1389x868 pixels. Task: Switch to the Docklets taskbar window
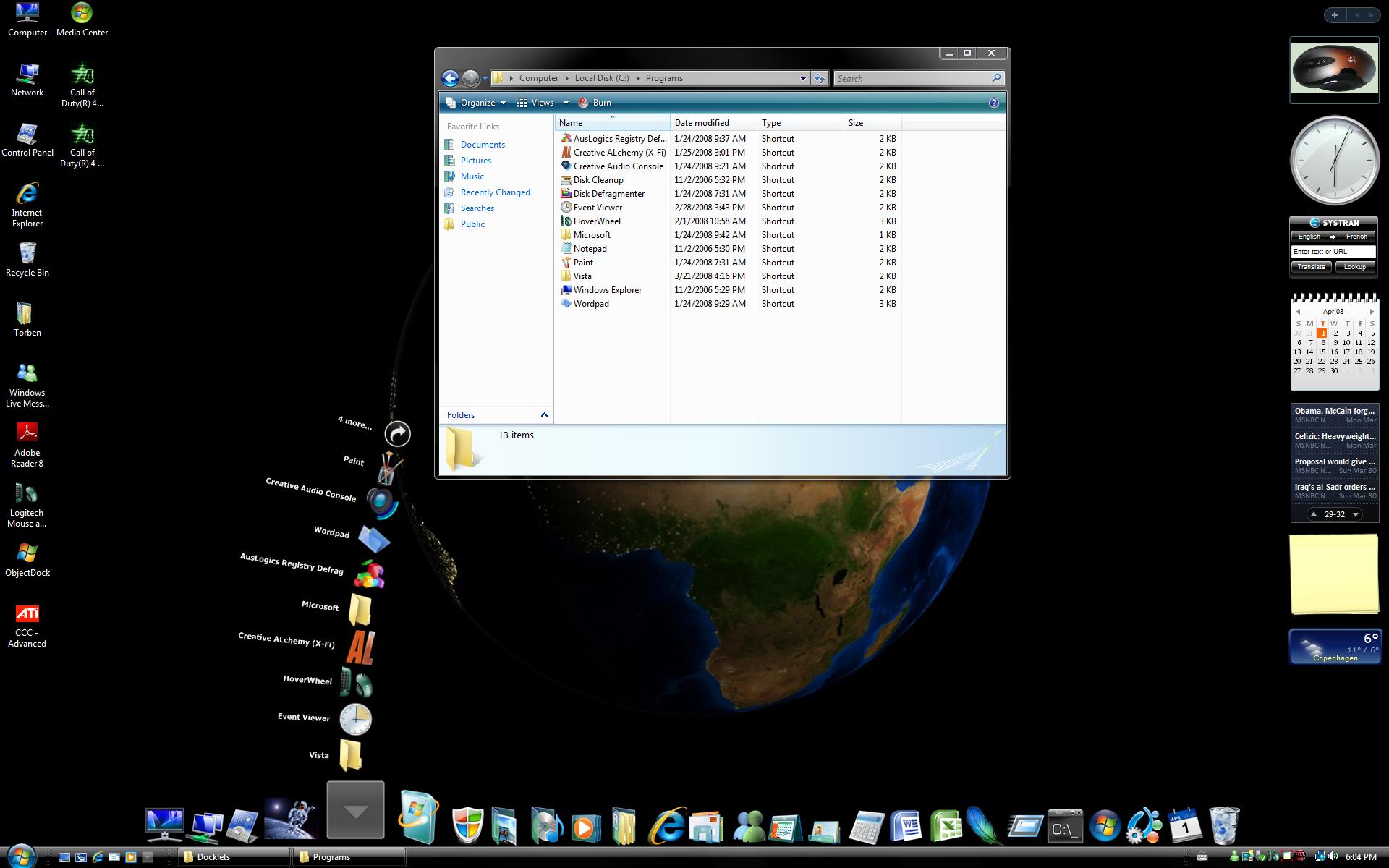pos(234,857)
